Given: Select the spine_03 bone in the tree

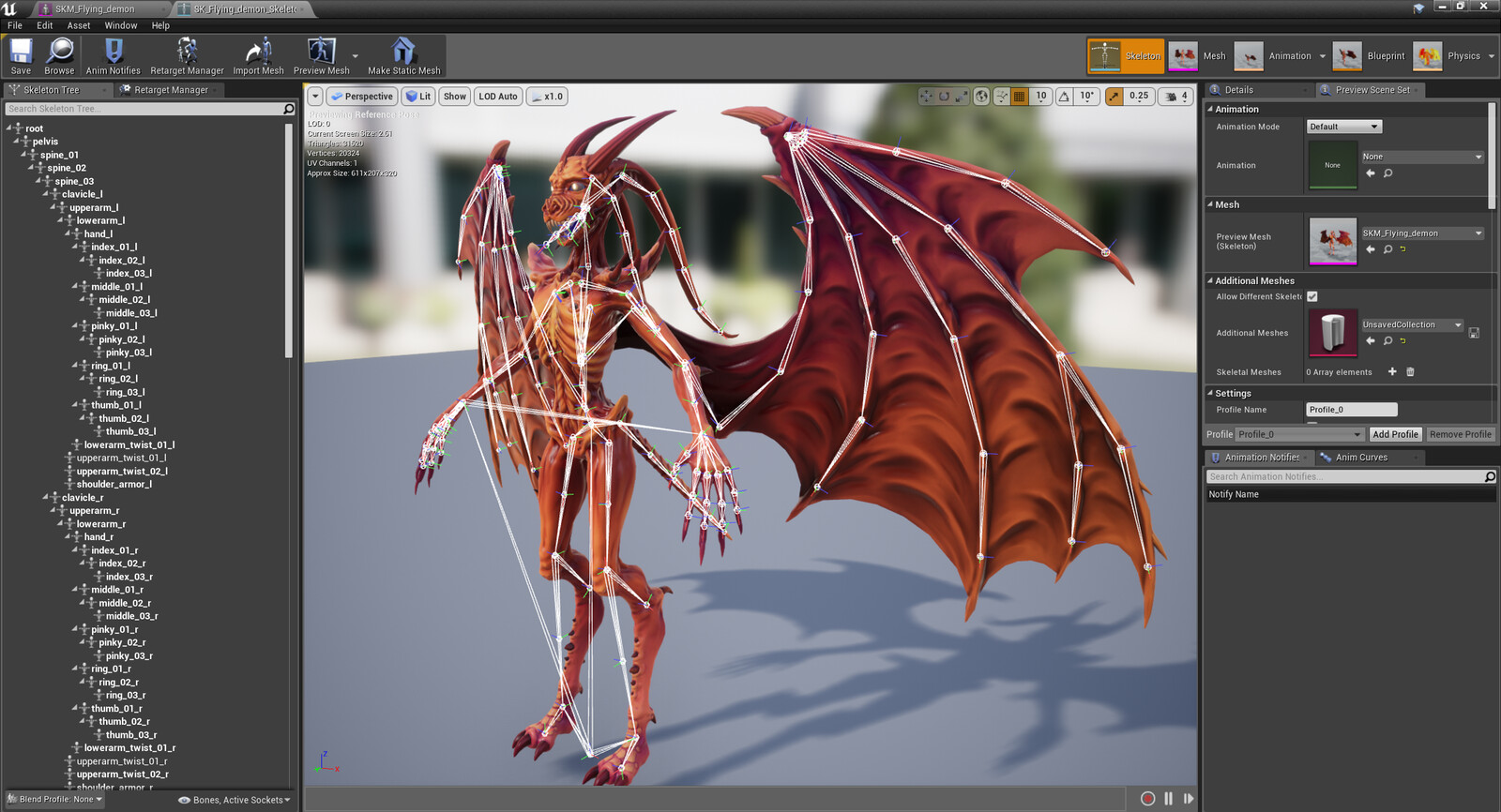Looking at the screenshot, I should (74, 181).
